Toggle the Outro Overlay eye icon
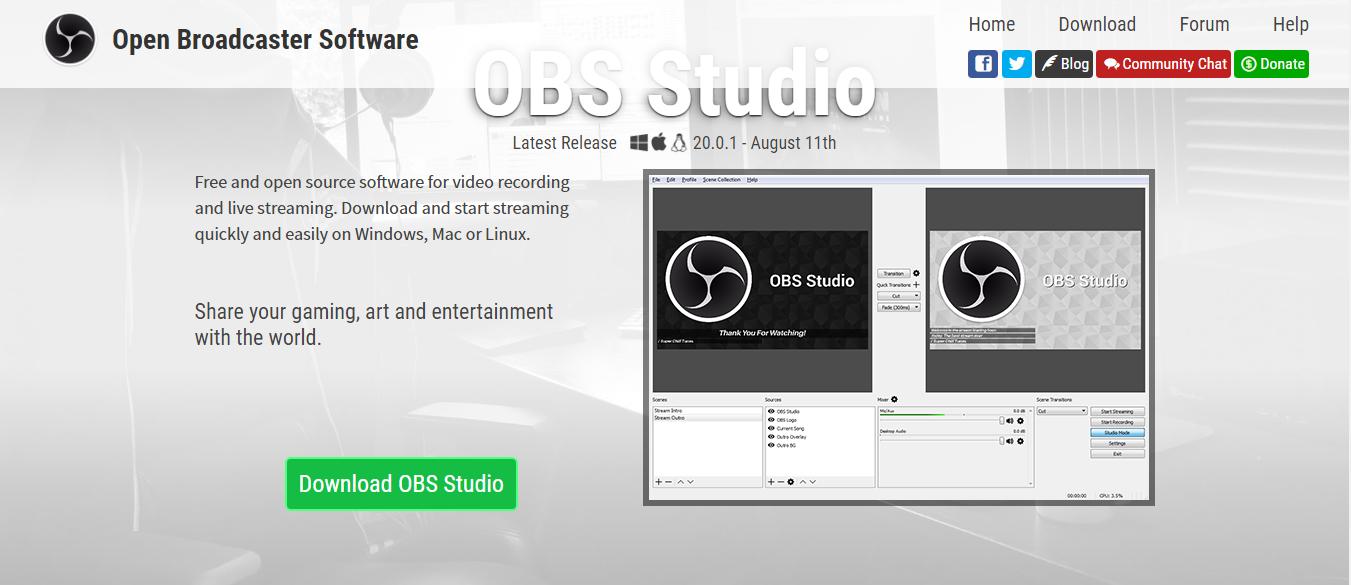1351x585 pixels. (x=771, y=437)
